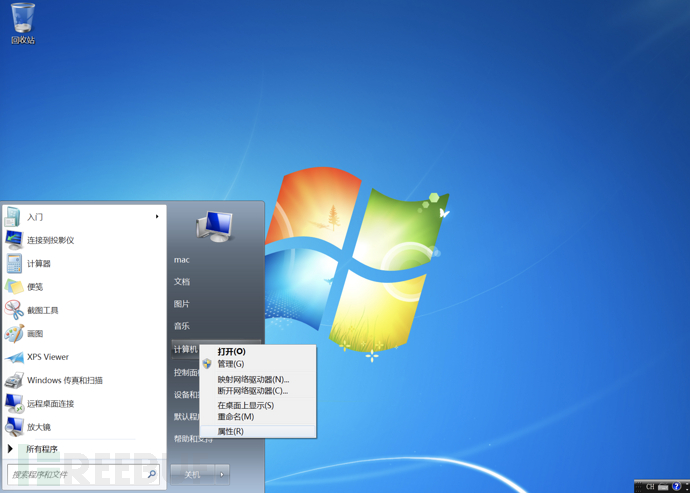This screenshot has width=690, height=493.
Task: Open 设备和打印机 link
Action: pos(187,394)
